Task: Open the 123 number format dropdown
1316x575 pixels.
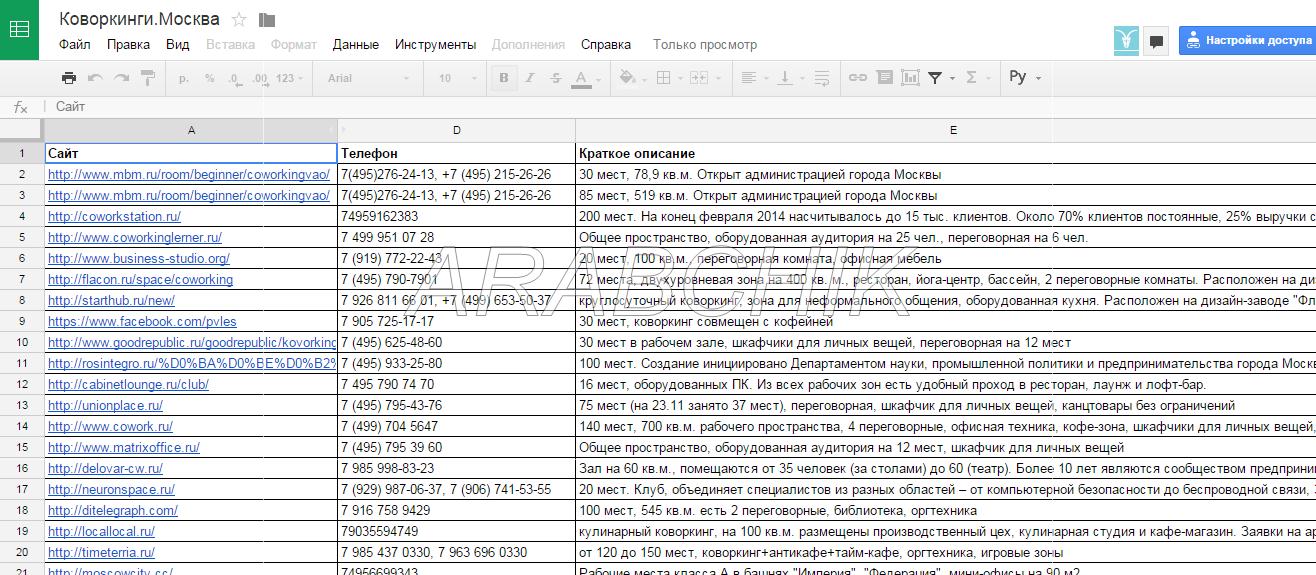Action: point(290,78)
